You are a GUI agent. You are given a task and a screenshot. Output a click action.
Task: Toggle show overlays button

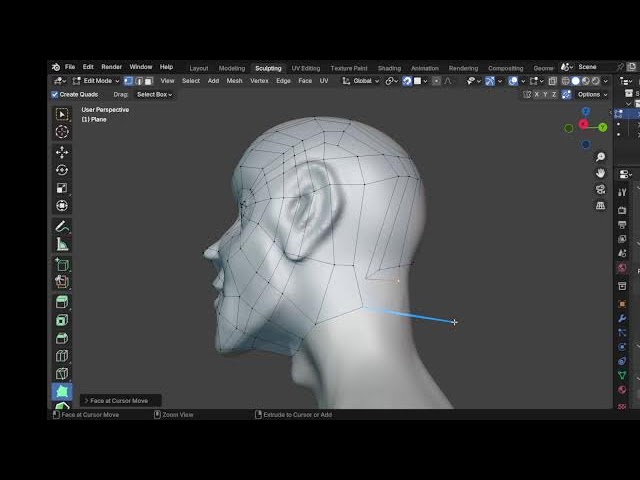coord(513,81)
